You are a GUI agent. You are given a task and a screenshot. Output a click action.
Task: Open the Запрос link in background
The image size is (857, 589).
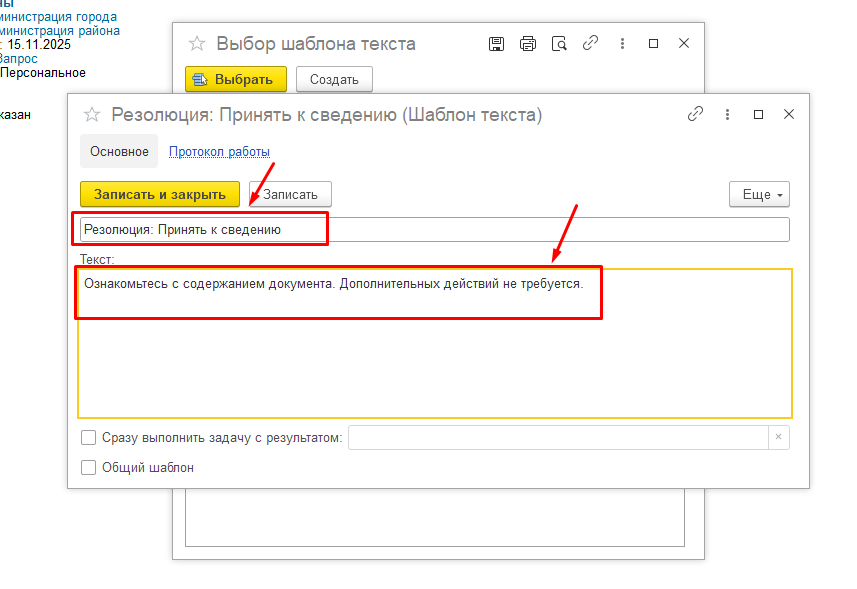[19, 58]
